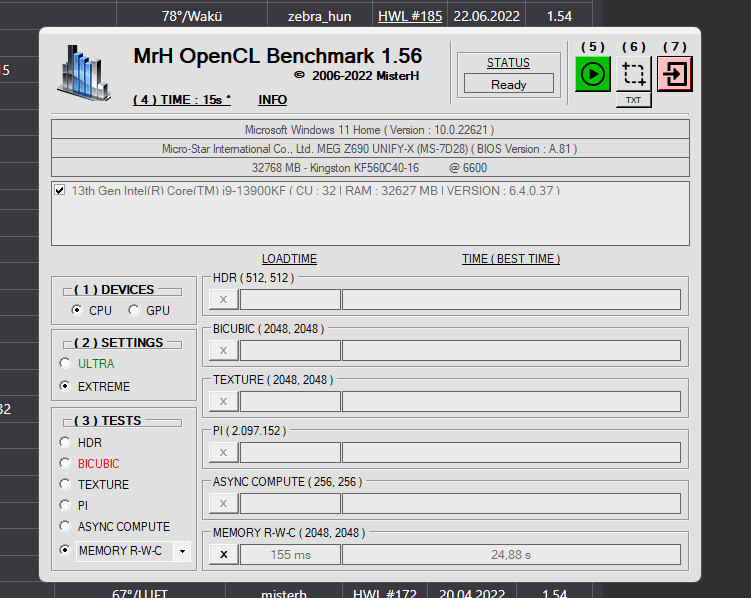Viewport: 751px width, 598px height.
Task: Click the Windows 11 Home version row
Action: pyautogui.click(x=370, y=130)
